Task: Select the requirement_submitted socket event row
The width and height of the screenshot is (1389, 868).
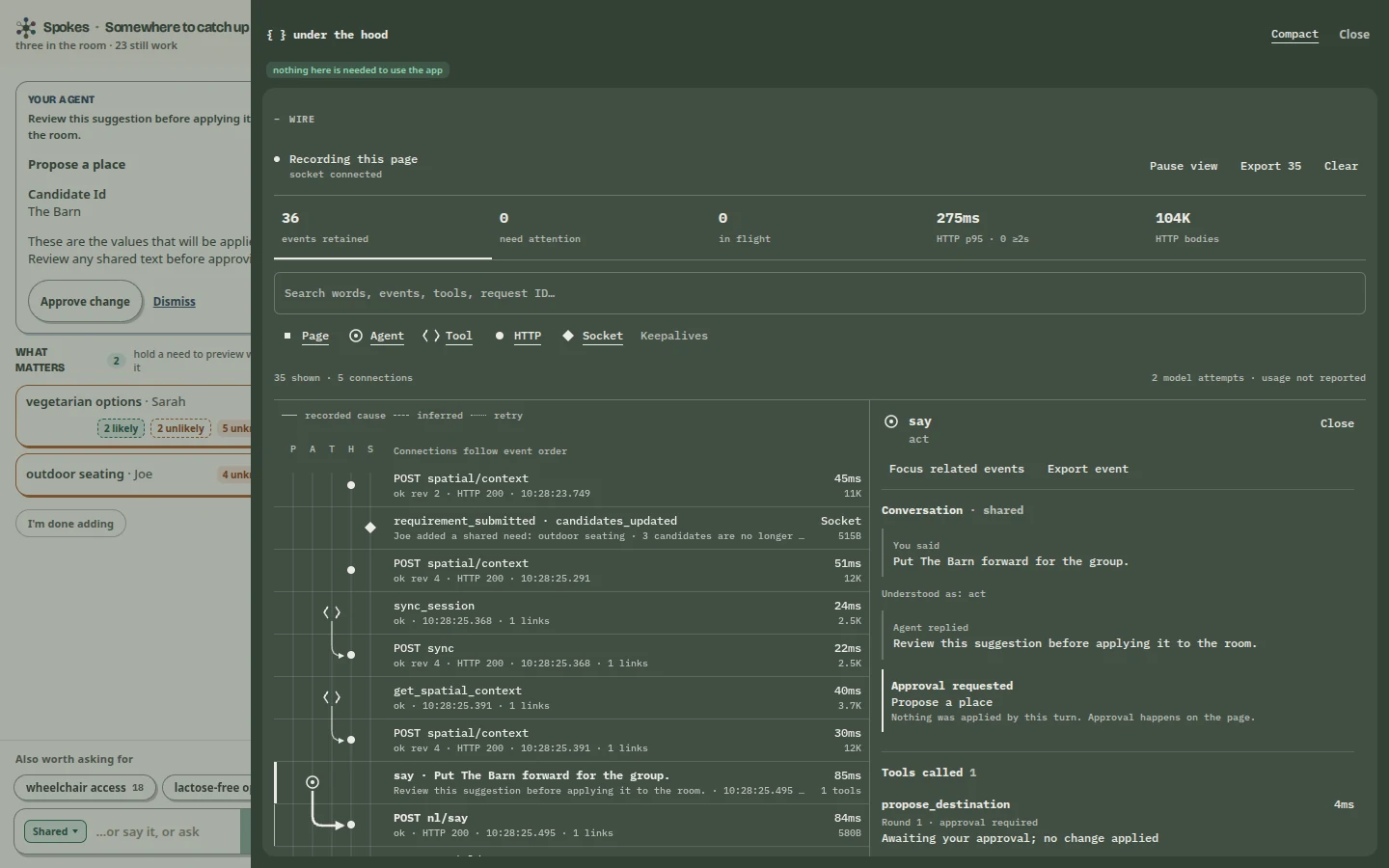Action: [571, 529]
